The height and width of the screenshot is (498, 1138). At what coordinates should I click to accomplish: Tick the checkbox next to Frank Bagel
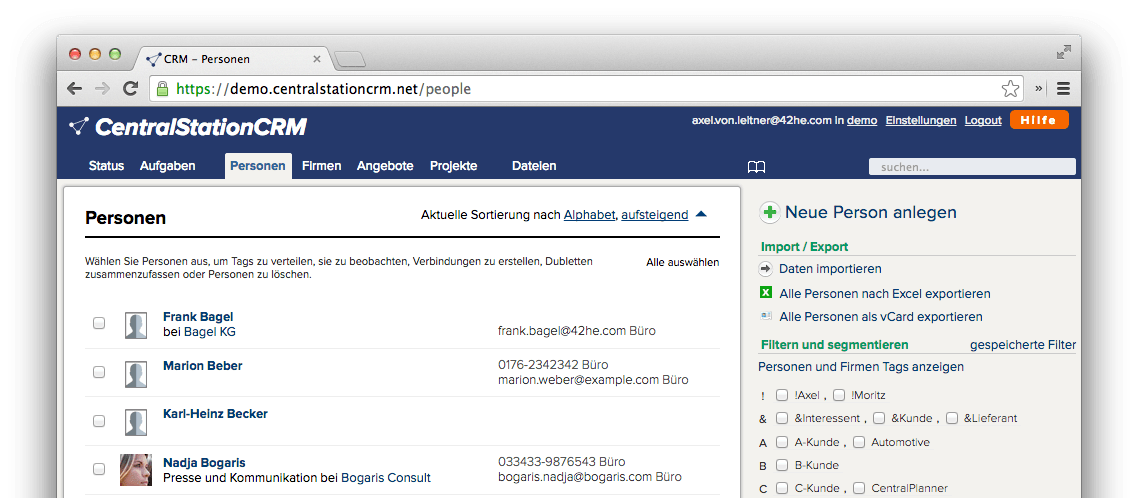(x=99, y=323)
